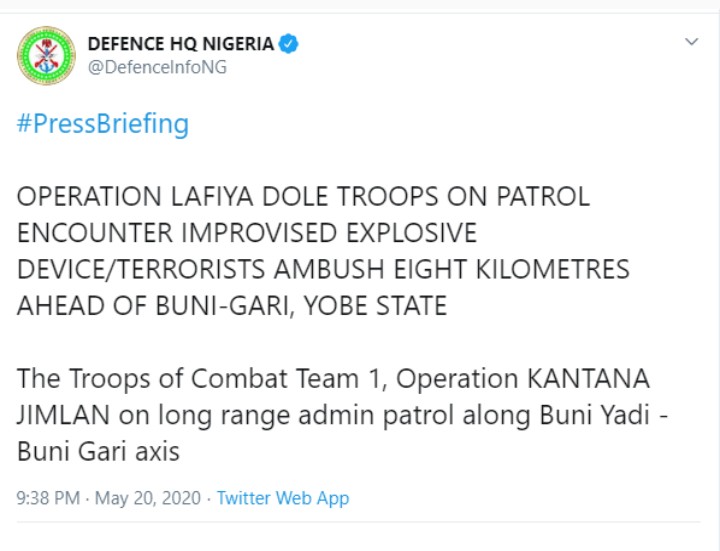
Task: Click the AHEAD OF BUNI-GARI, YOBE STATE line
Action: [232, 306]
